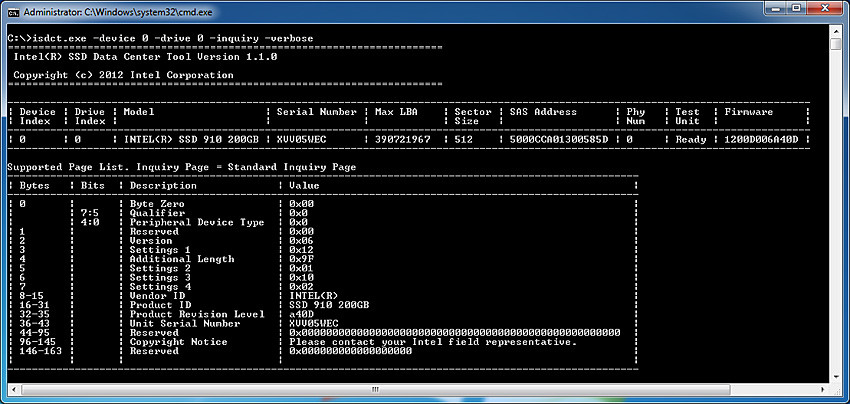The image size is (850, 404).
Task: Click the horizontal scrollbar thumb
Action: tap(375, 389)
